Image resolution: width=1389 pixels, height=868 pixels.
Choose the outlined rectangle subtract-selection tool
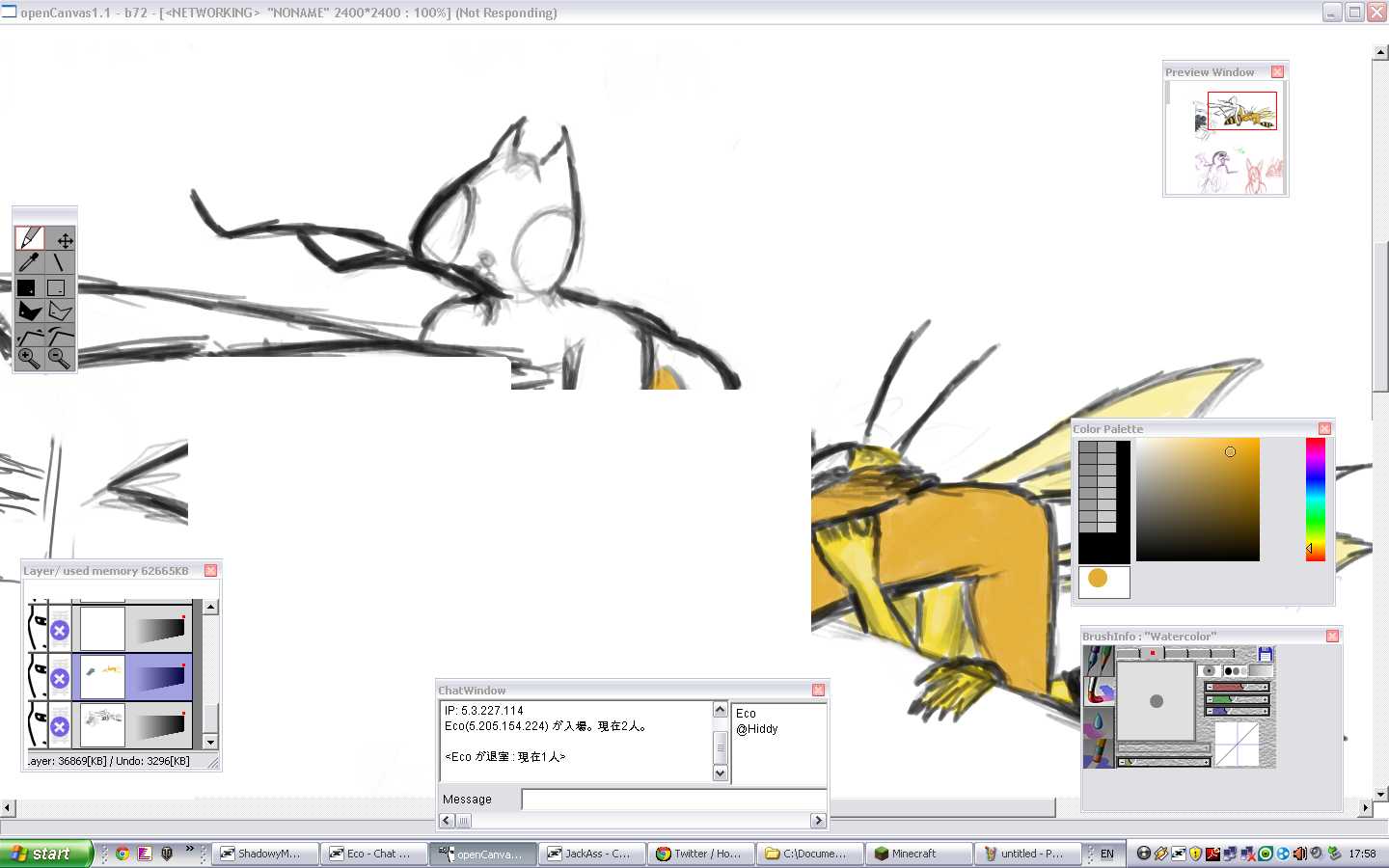pyautogui.click(x=61, y=286)
